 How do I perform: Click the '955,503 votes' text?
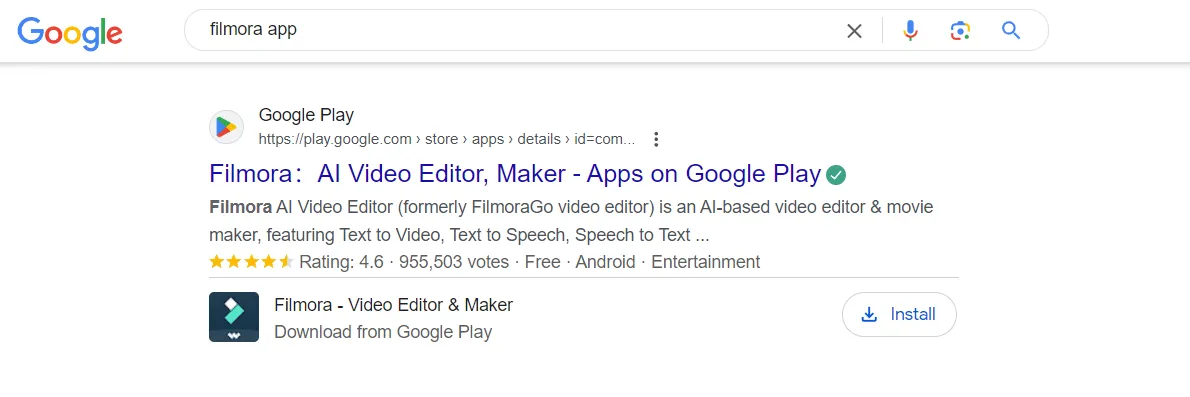coord(454,263)
